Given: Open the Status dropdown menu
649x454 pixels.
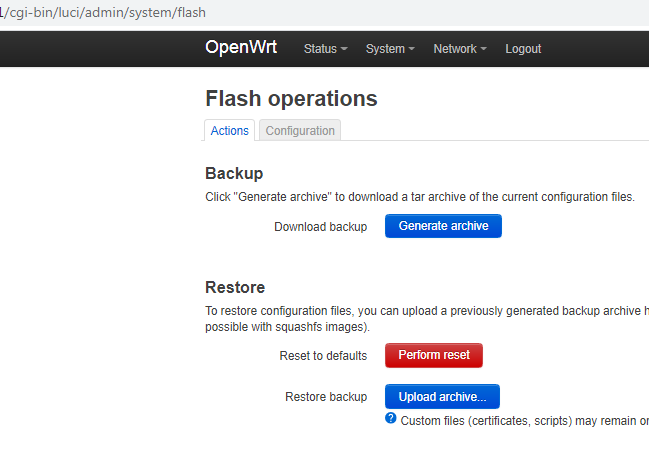Looking at the screenshot, I should coord(325,49).
